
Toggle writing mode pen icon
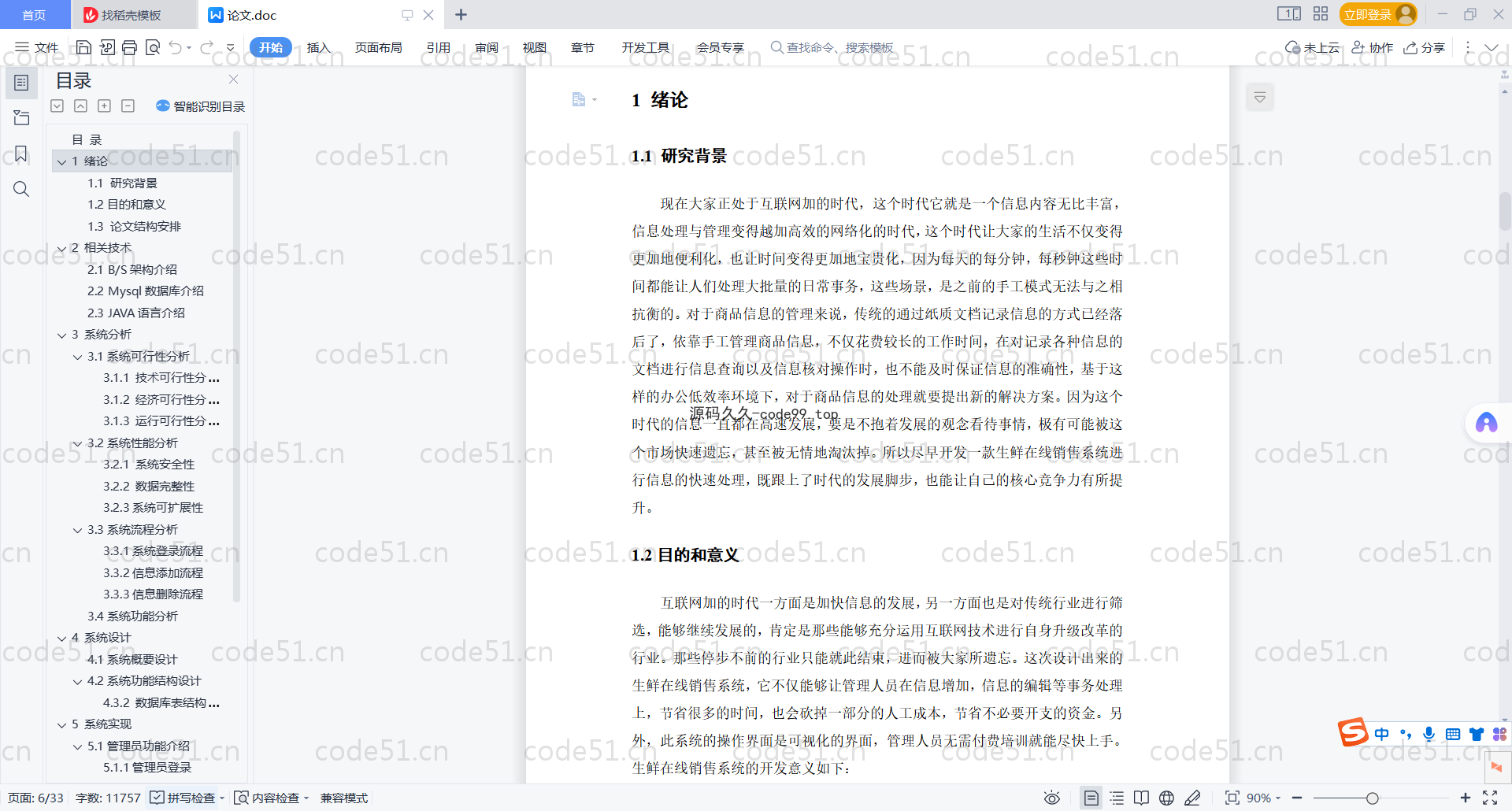(1192, 798)
